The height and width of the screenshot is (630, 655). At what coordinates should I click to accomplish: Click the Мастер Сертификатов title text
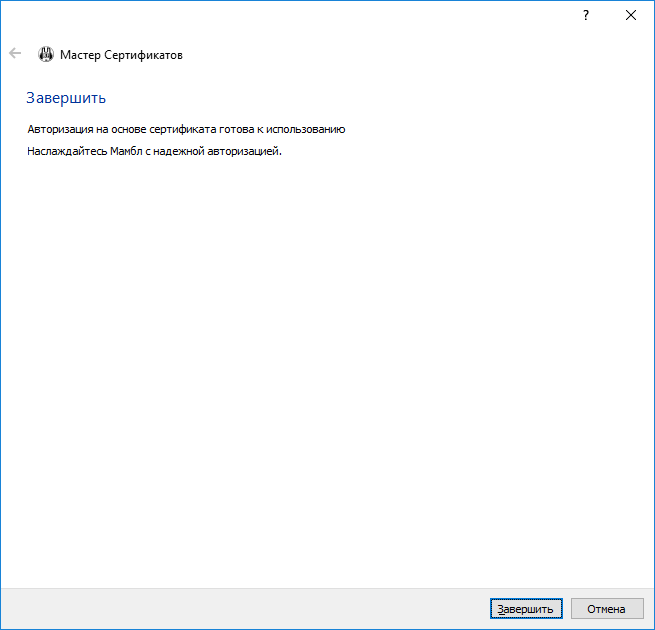pyautogui.click(x=121, y=55)
